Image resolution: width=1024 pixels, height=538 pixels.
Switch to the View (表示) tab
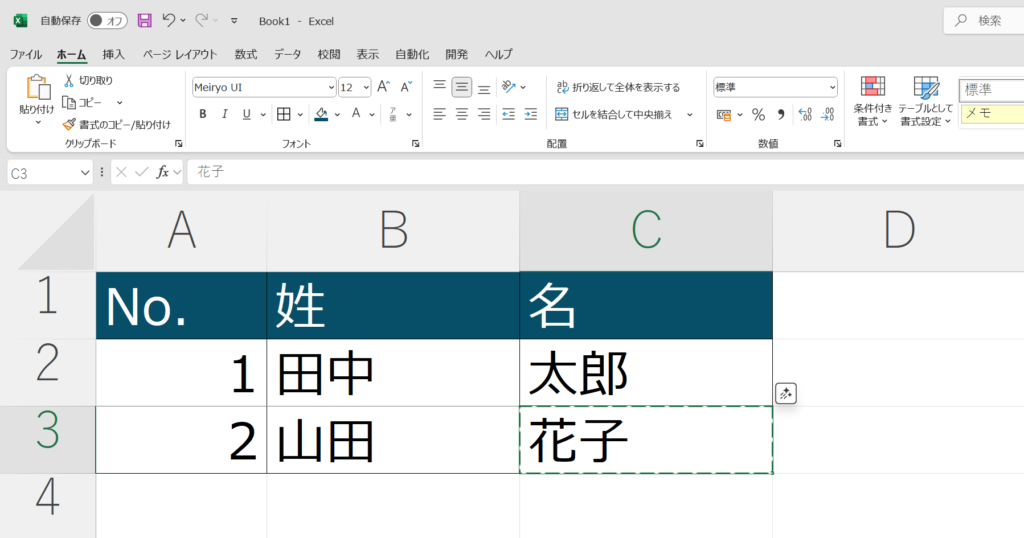(x=368, y=54)
